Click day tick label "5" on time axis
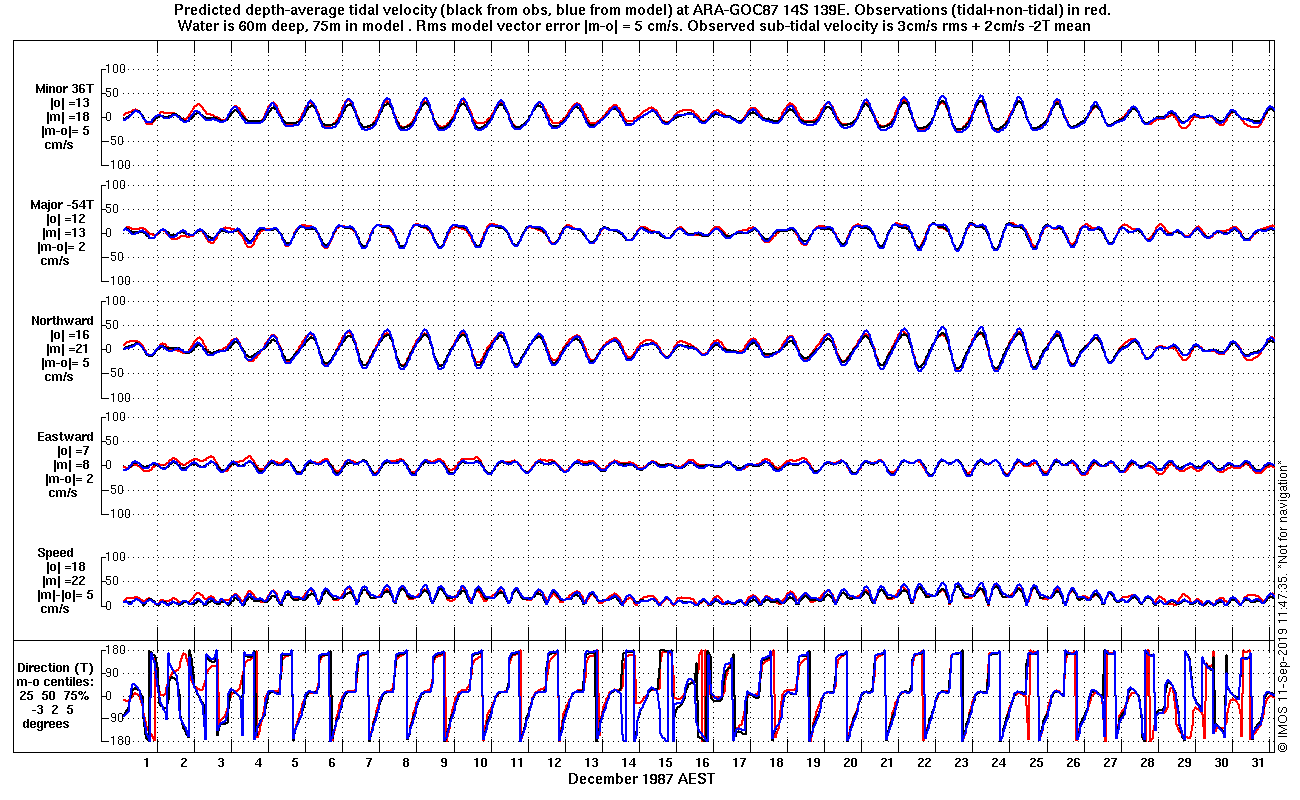The height and width of the screenshot is (800, 1300). click(295, 762)
